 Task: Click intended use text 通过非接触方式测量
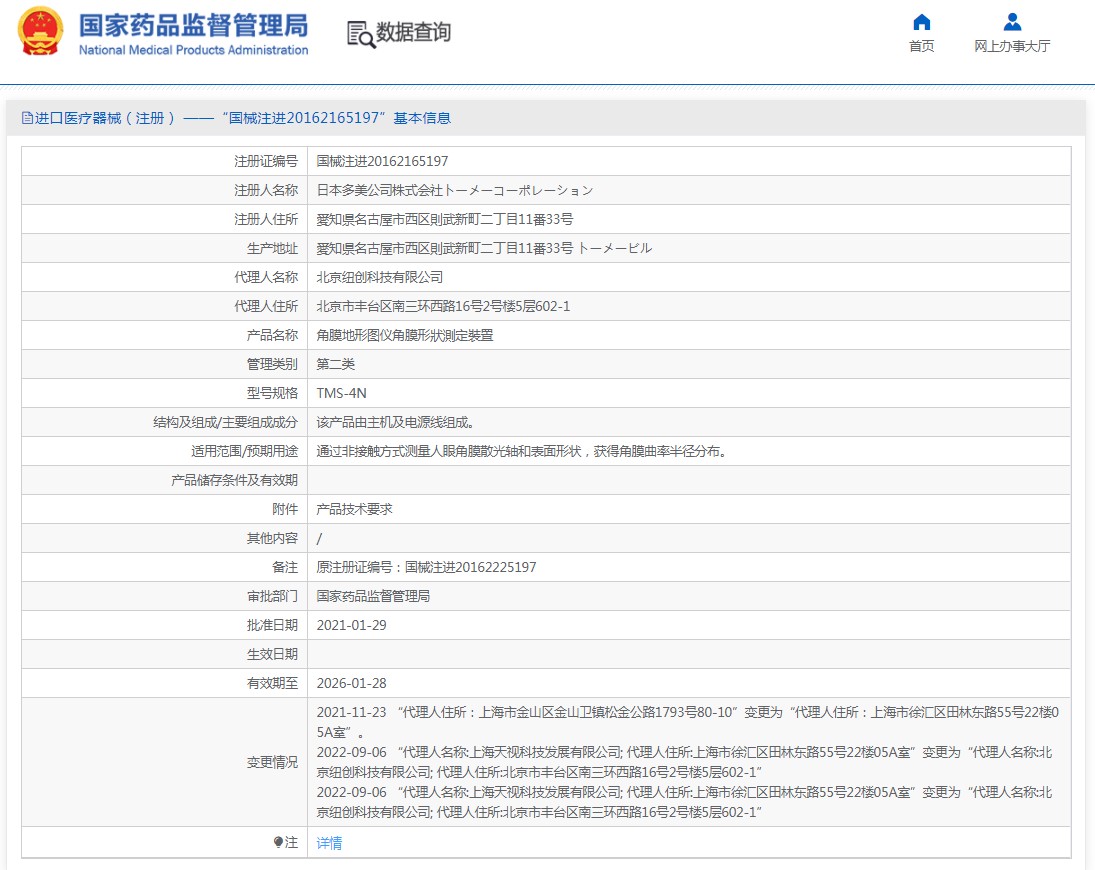523,451
